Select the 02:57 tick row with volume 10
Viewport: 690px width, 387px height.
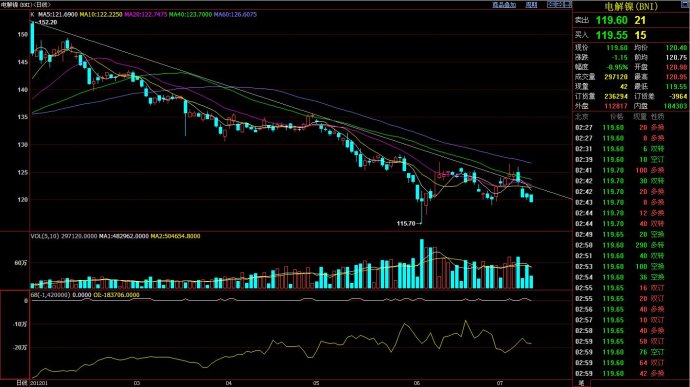click(x=631, y=320)
